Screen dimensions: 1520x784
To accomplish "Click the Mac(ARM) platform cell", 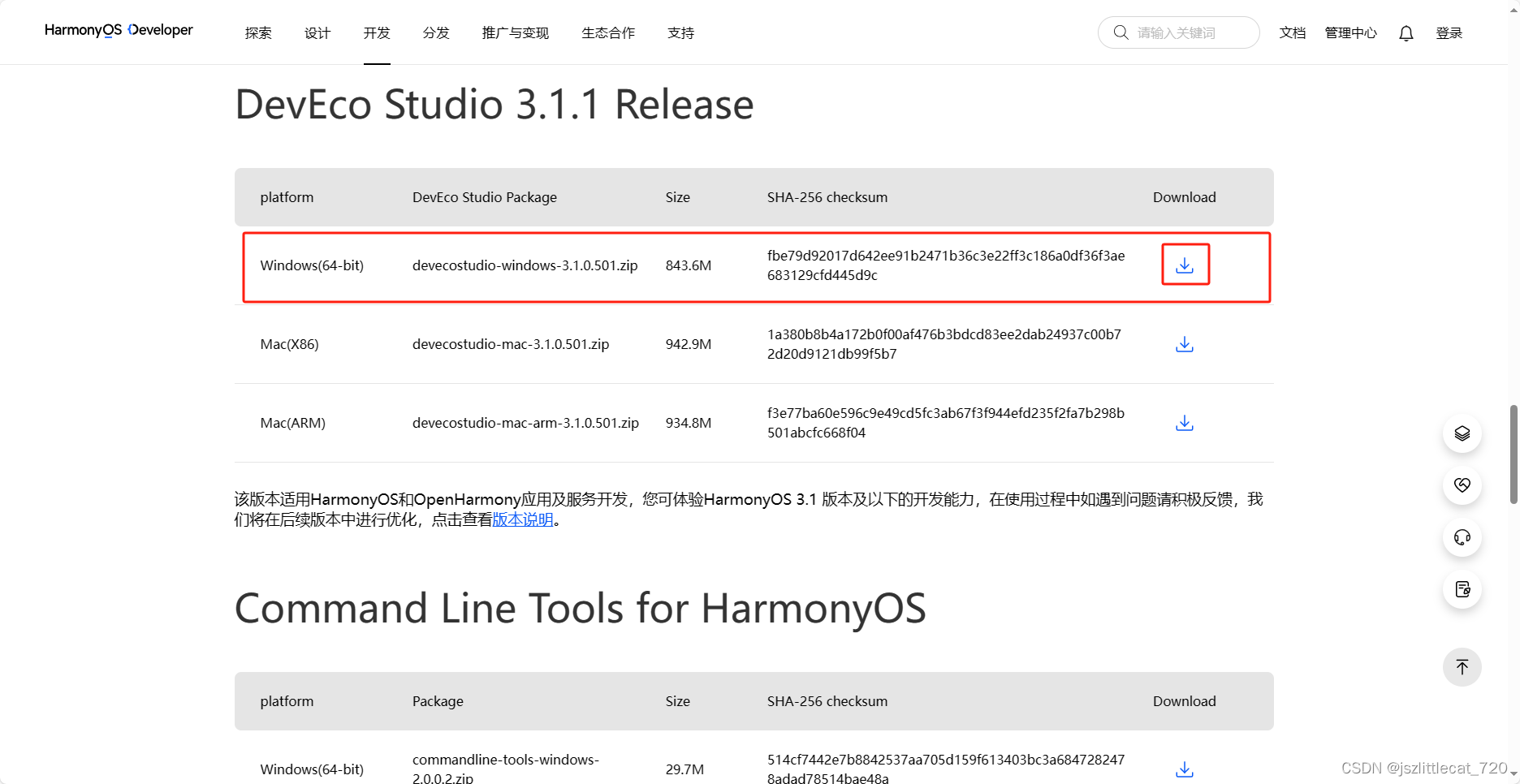I will (293, 423).
